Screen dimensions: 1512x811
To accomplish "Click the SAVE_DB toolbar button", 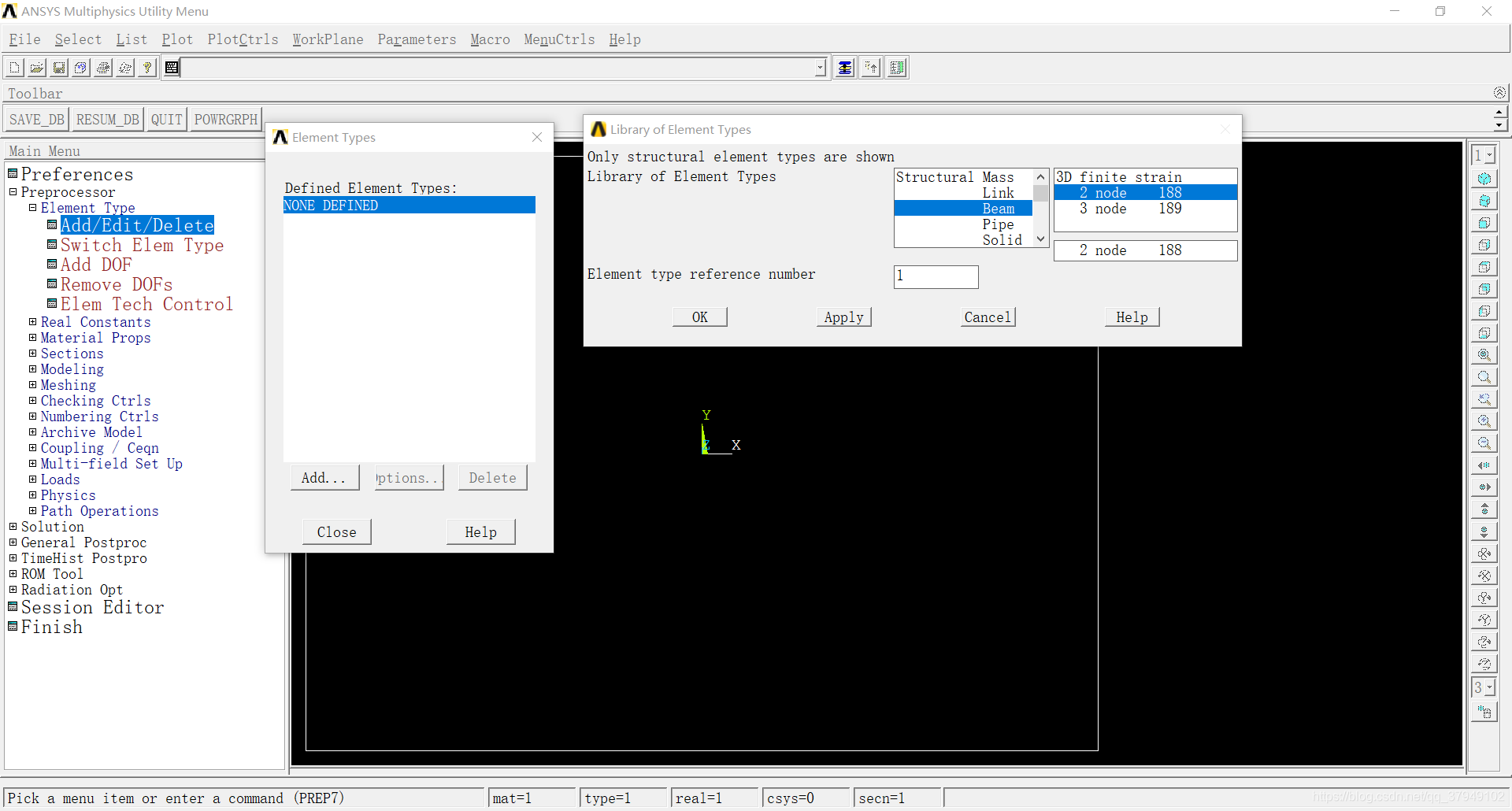I will coord(37,120).
